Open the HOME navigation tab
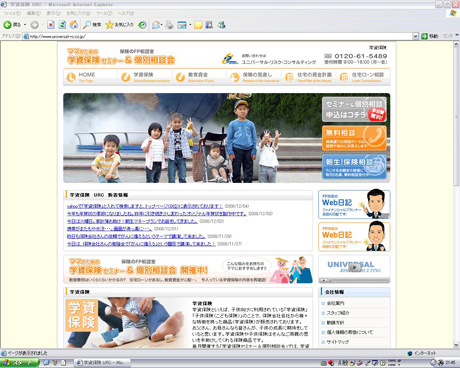The width and height of the screenshot is (460, 368). 91,77
